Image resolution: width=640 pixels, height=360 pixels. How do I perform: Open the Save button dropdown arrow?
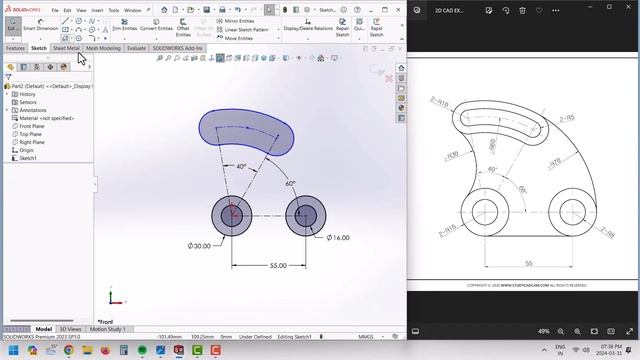coord(214,10)
